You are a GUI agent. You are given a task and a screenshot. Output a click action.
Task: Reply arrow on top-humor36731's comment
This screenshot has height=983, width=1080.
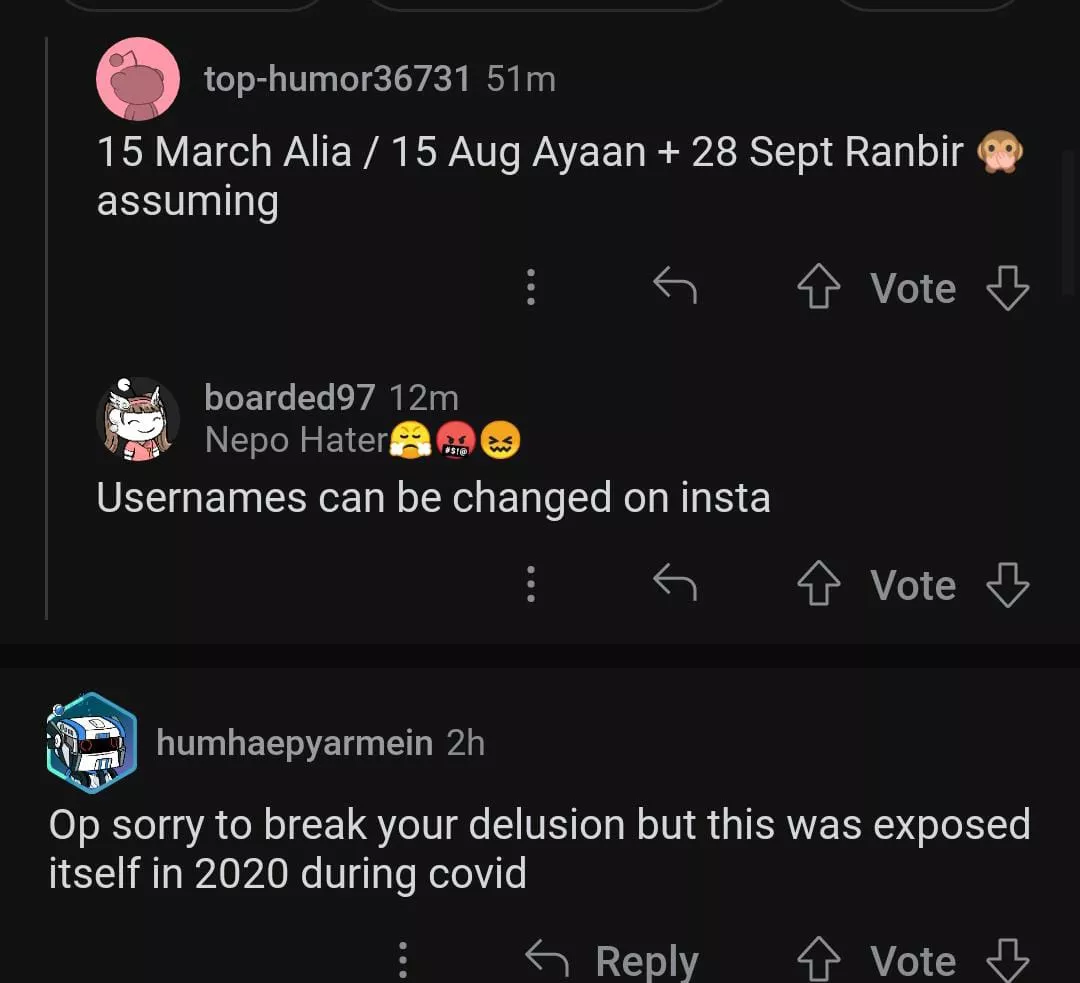tap(675, 287)
